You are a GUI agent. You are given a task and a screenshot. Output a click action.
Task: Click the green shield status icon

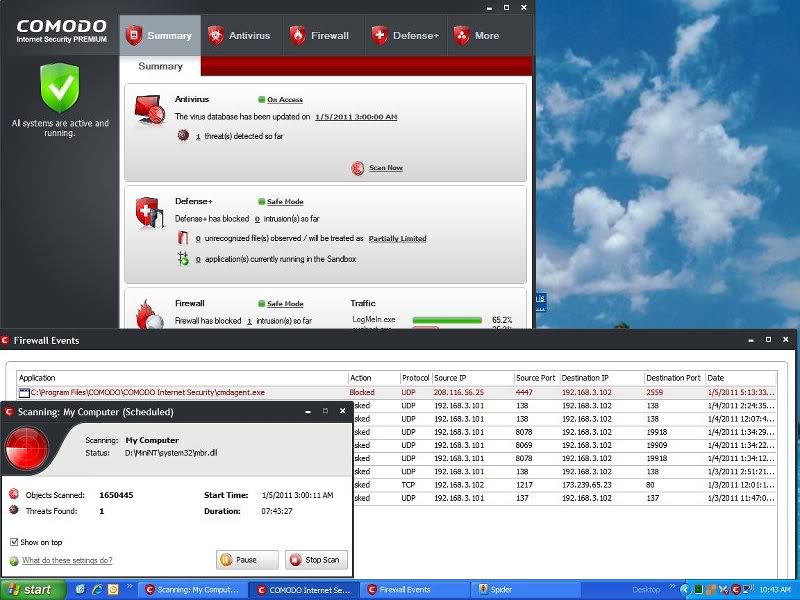point(59,88)
